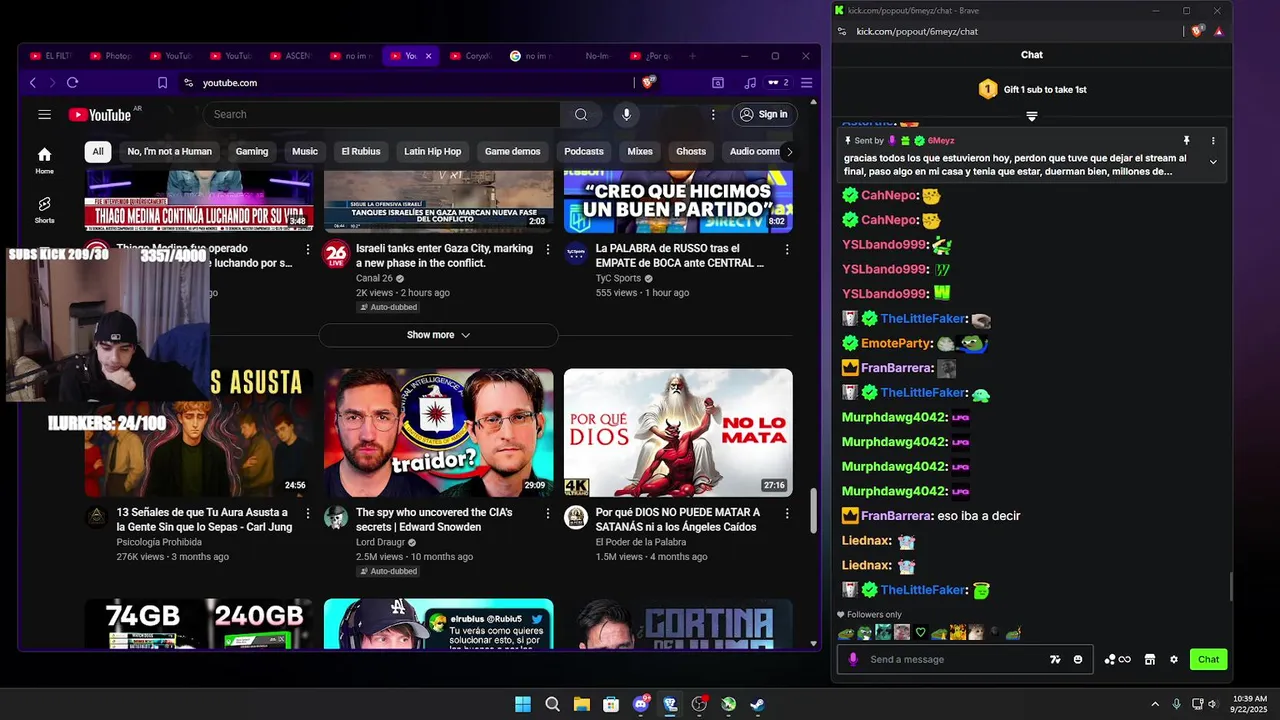Viewport: 1280px width, 720px height.
Task: Select the Latin Hip Hop chip
Action: tap(433, 152)
